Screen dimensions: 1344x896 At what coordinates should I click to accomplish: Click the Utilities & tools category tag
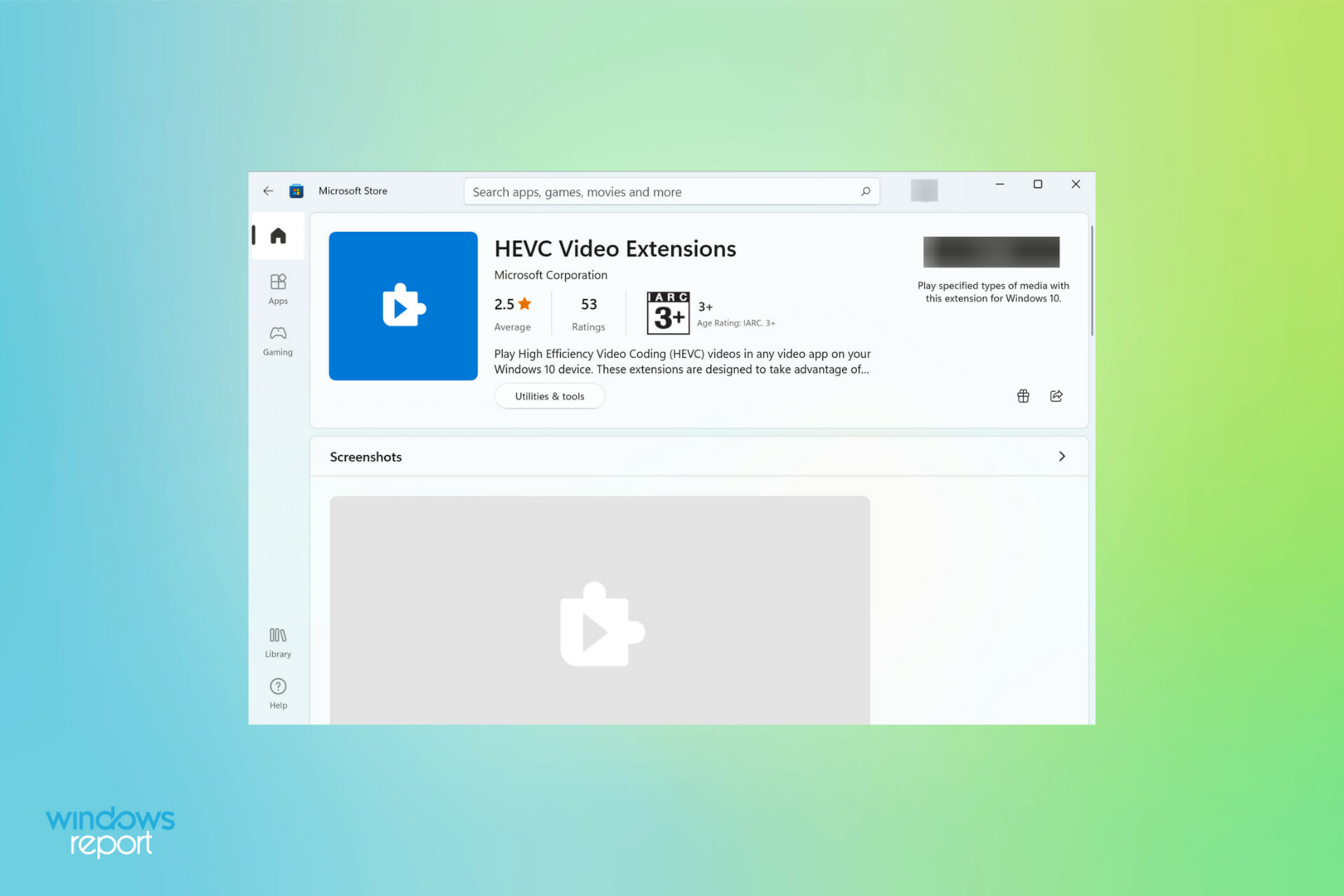coord(548,395)
